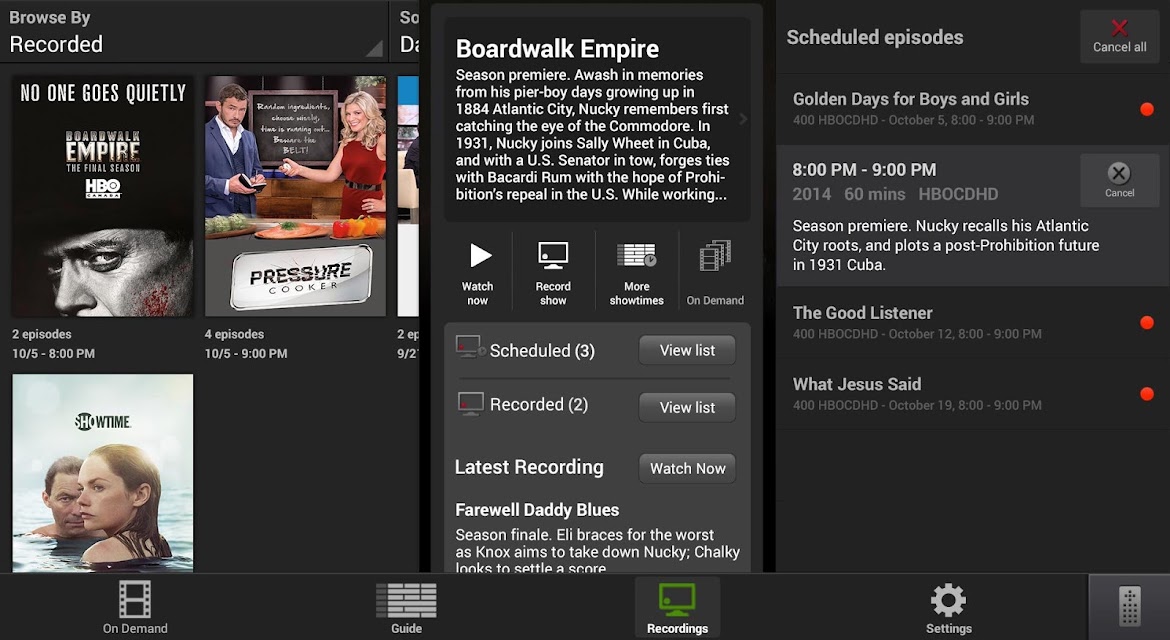Tap the Recorded (2) monitor icon
Viewport: 1170px width, 640px height.
pos(470,404)
